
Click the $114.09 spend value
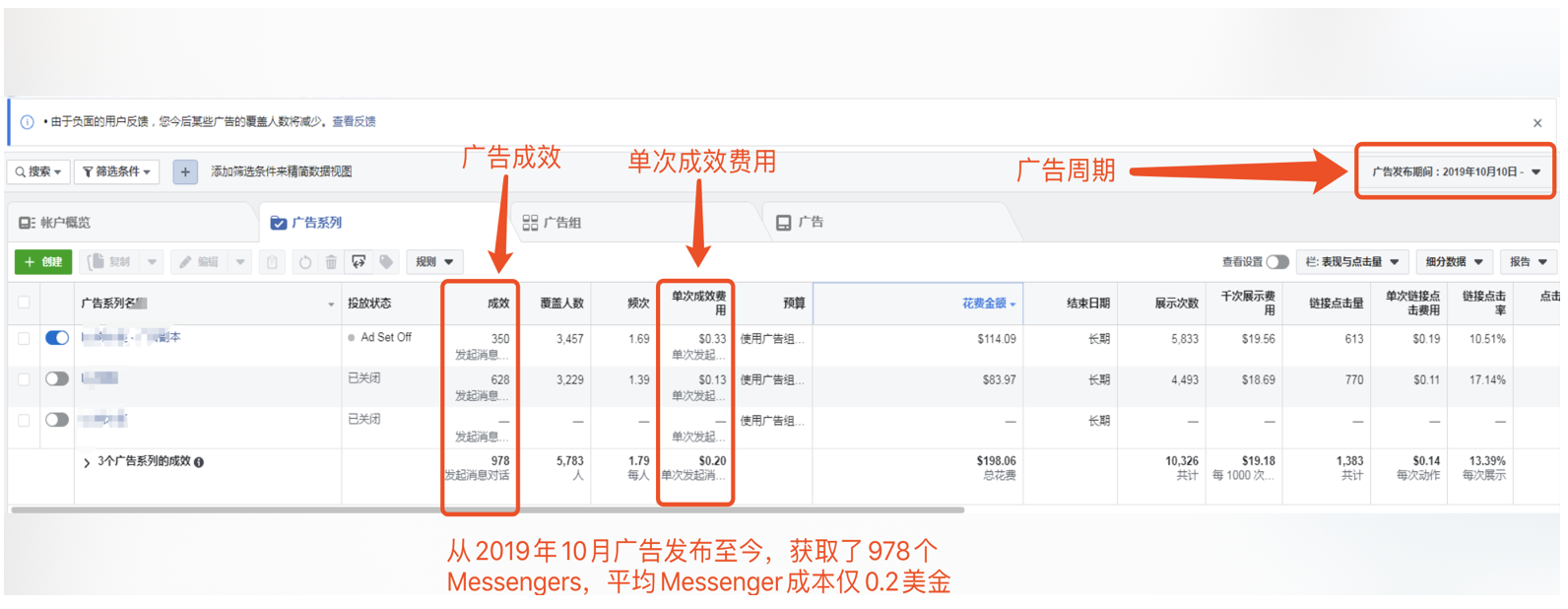[x=997, y=339]
